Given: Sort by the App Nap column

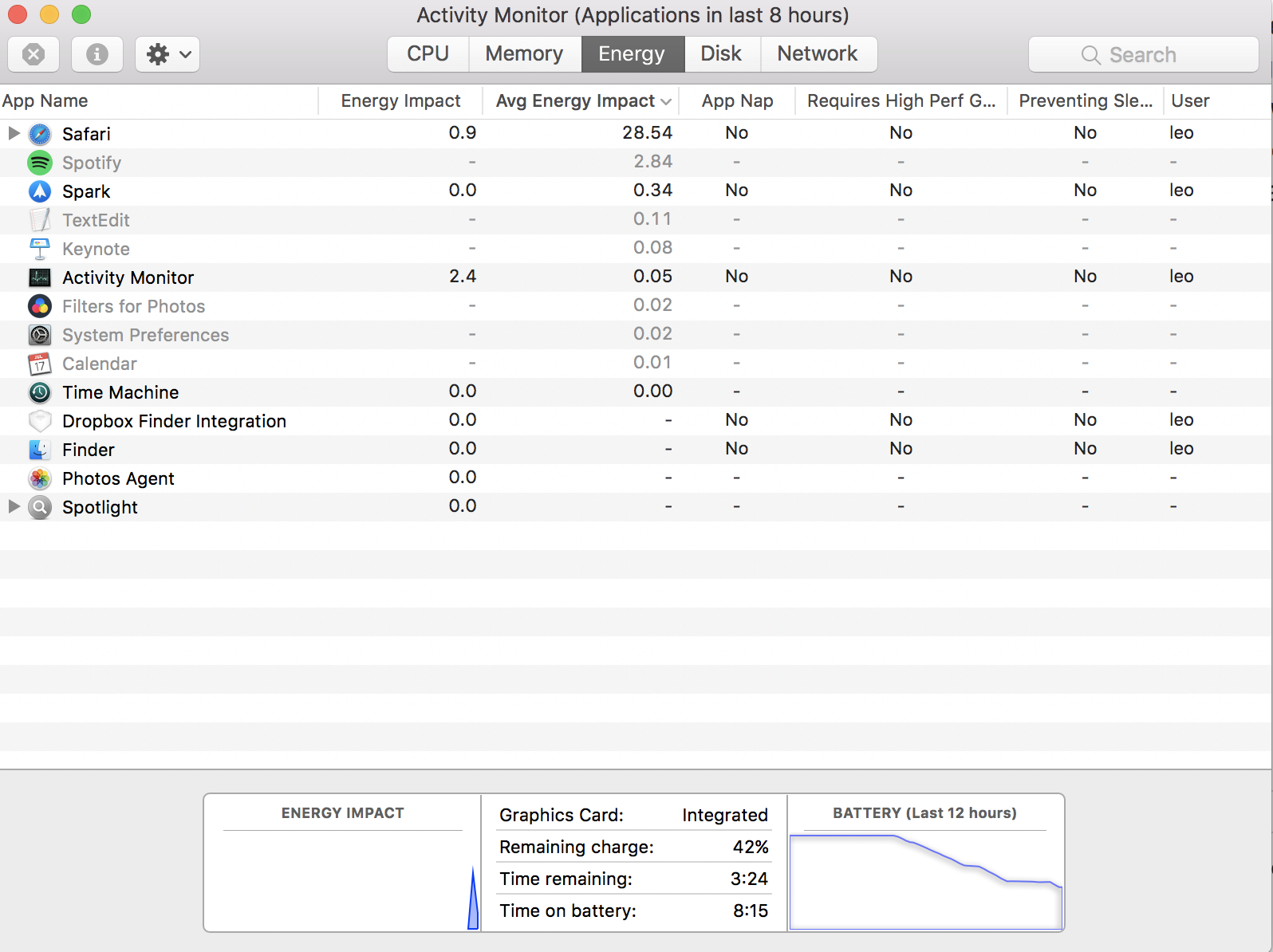Looking at the screenshot, I should 738,101.
